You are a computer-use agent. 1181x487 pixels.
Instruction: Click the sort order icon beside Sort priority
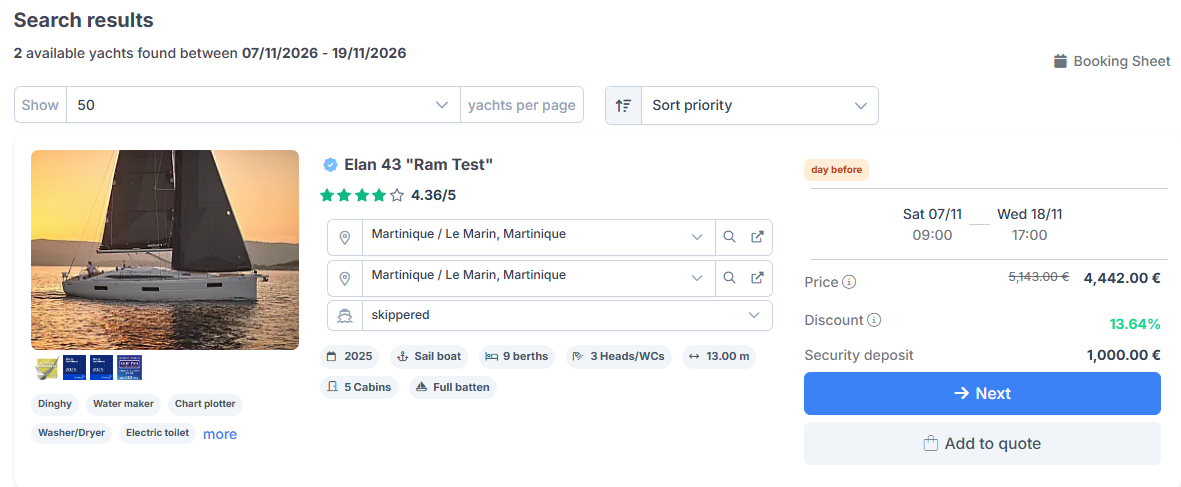click(624, 105)
